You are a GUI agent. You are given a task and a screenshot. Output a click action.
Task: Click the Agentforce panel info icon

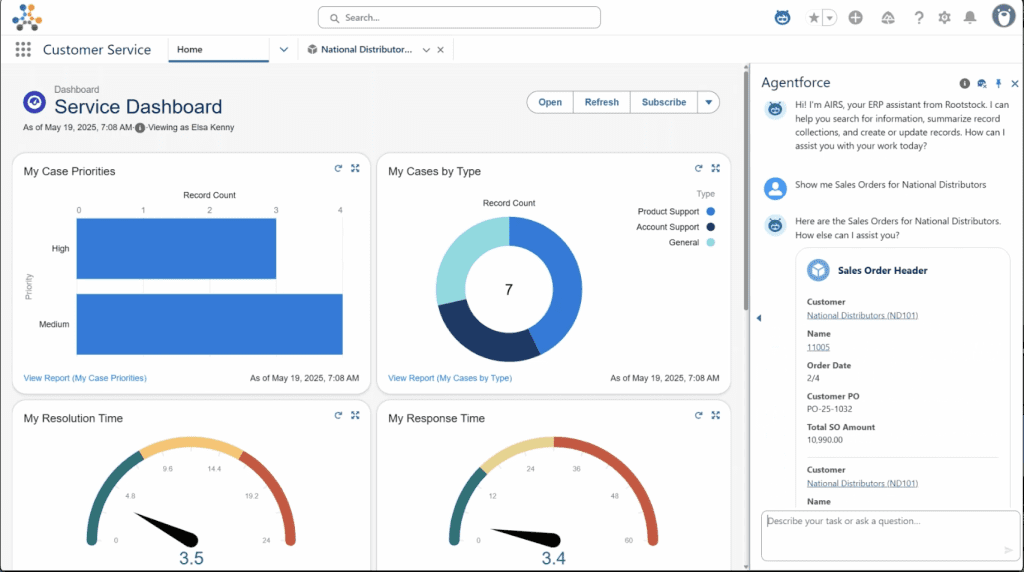pos(965,84)
